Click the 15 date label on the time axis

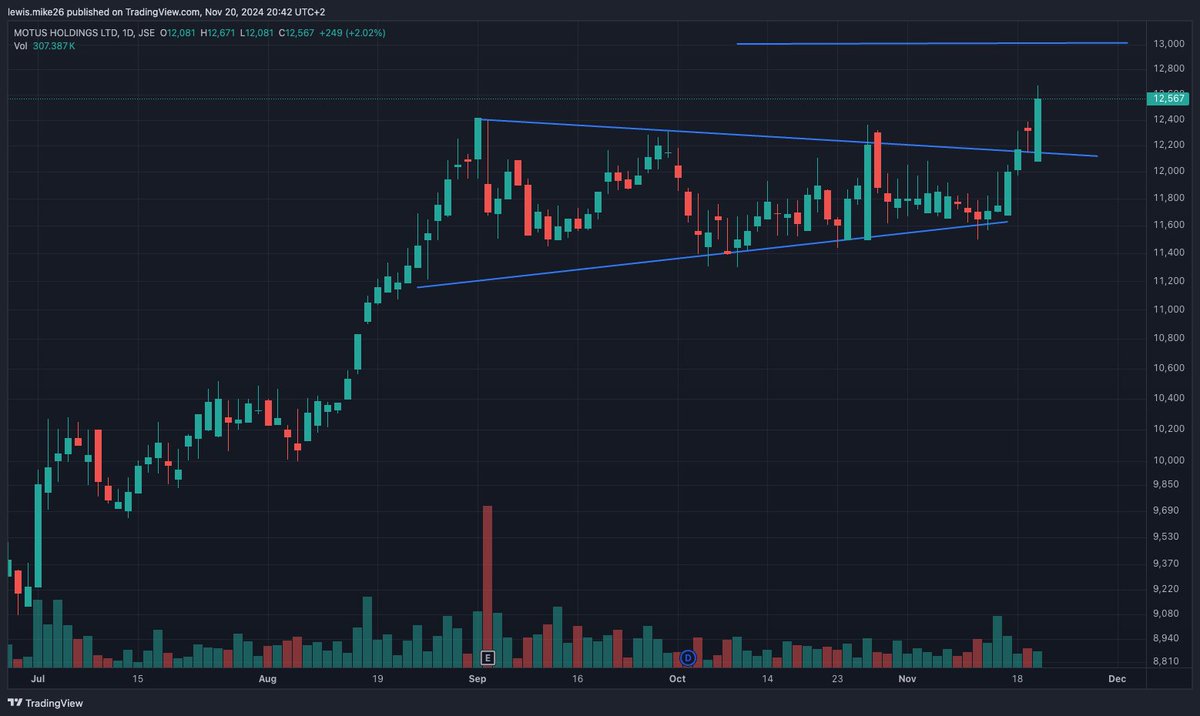tap(137, 679)
